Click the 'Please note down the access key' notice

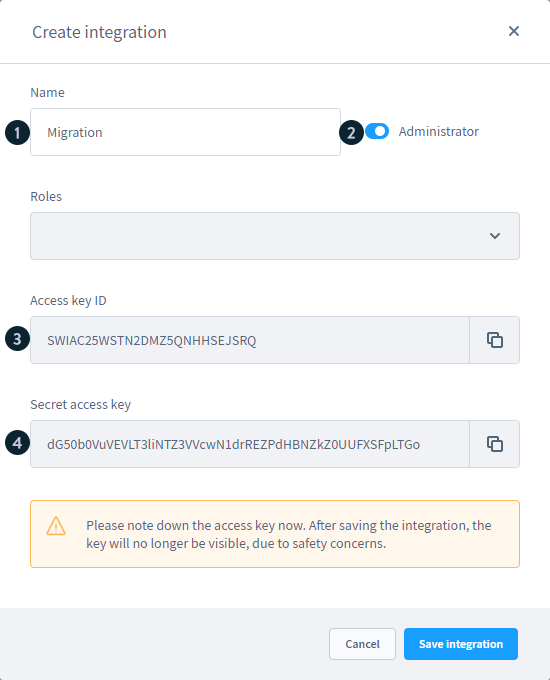coord(275,534)
